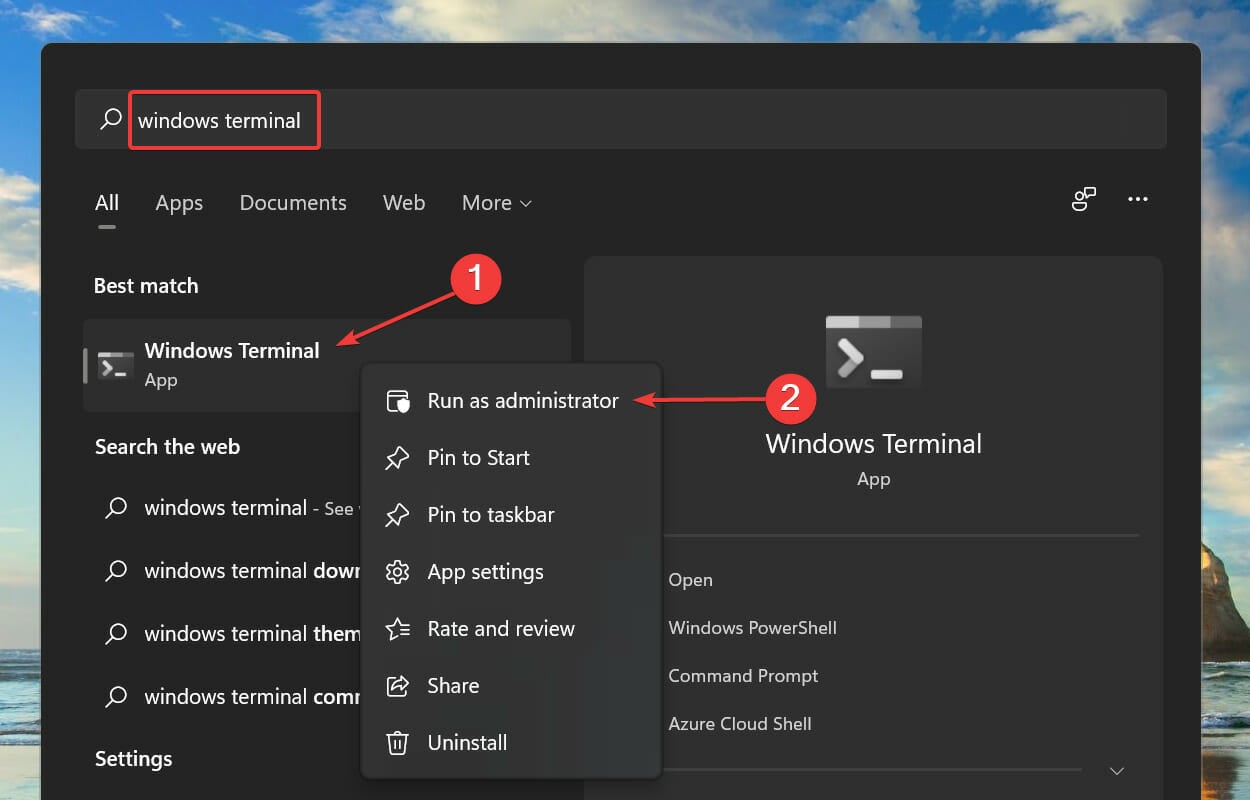The image size is (1250, 800).
Task: Select the Web filter tab
Action: coord(404,203)
